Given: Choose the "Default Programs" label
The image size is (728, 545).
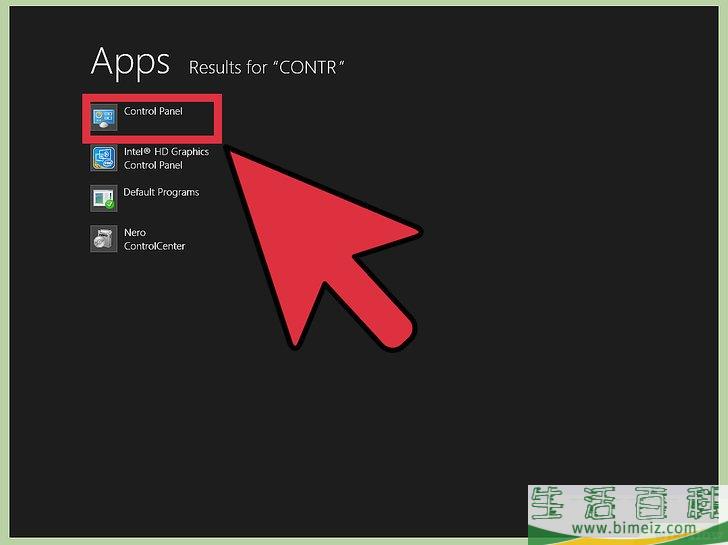Looking at the screenshot, I should [161, 192].
